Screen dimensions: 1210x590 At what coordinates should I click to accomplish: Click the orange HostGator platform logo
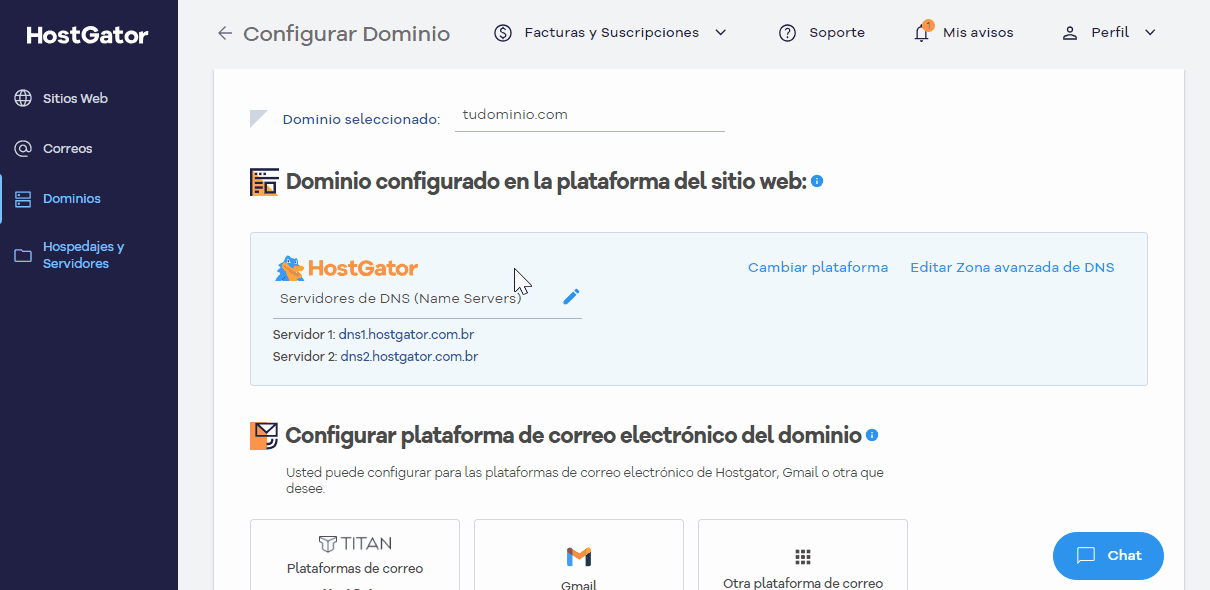point(347,268)
